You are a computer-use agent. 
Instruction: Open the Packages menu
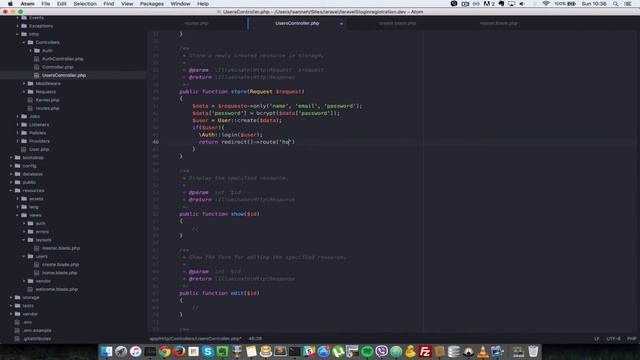151,4
